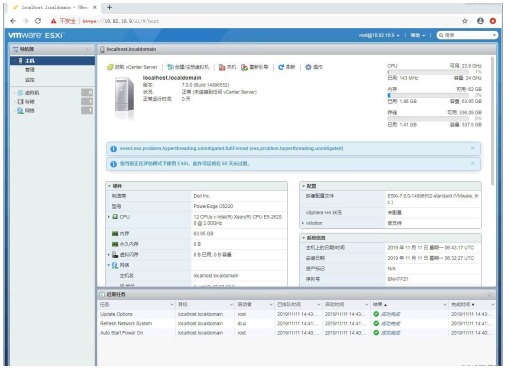This screenshot has height=369, width=510.
Task: Click the Memory icon in Hardware panel
Action: pos(115,234)
